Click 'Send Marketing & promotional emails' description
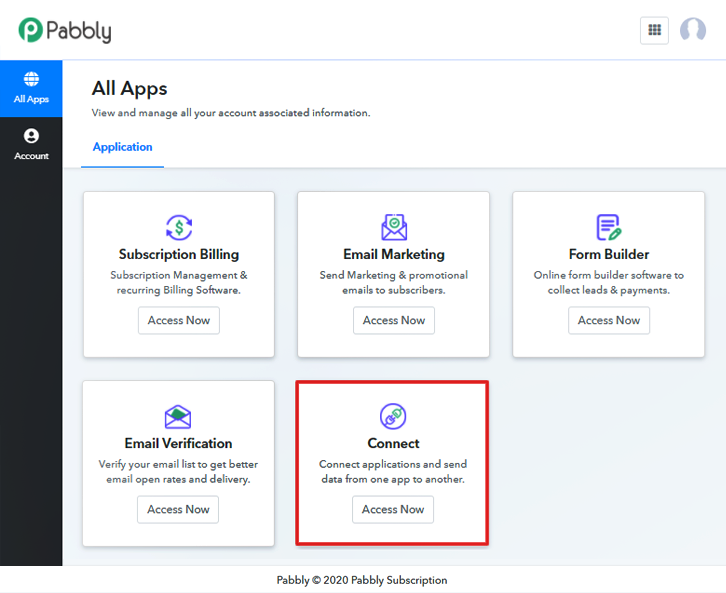This screenshot has height=593, width=726. (x=394, y=282)
